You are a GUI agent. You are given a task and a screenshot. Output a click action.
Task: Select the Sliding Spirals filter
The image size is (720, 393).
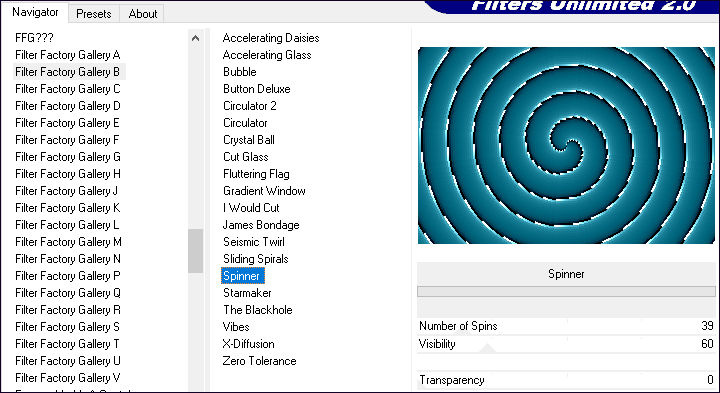coord(256,259)
